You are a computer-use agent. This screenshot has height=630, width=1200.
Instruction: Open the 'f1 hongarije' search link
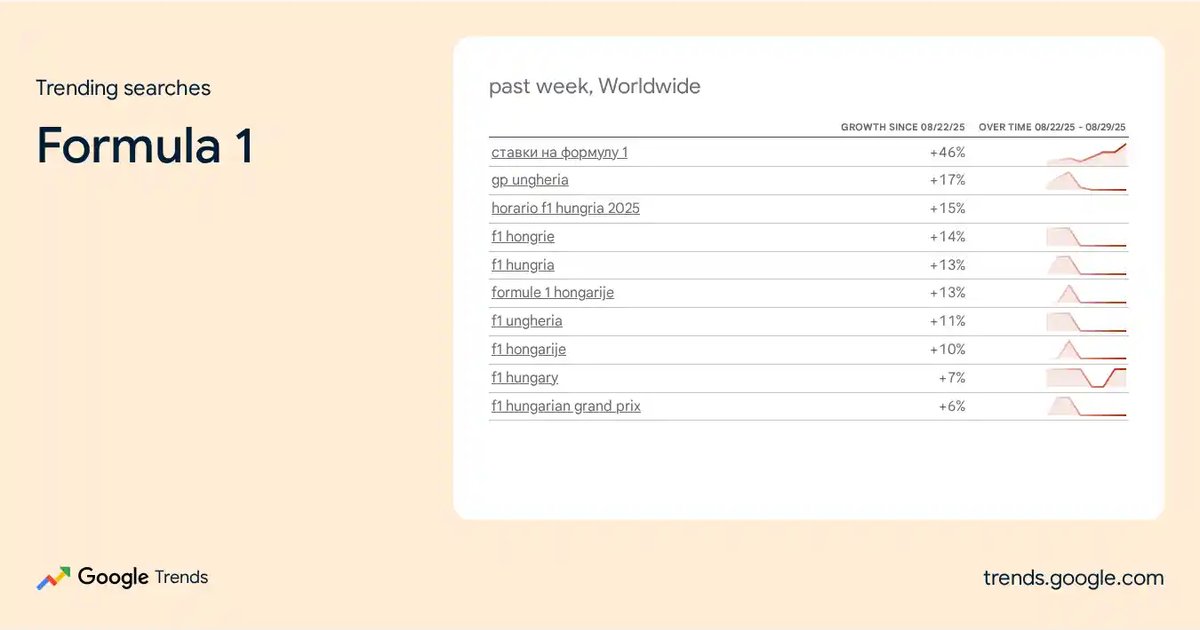click(x=529, y=349)
